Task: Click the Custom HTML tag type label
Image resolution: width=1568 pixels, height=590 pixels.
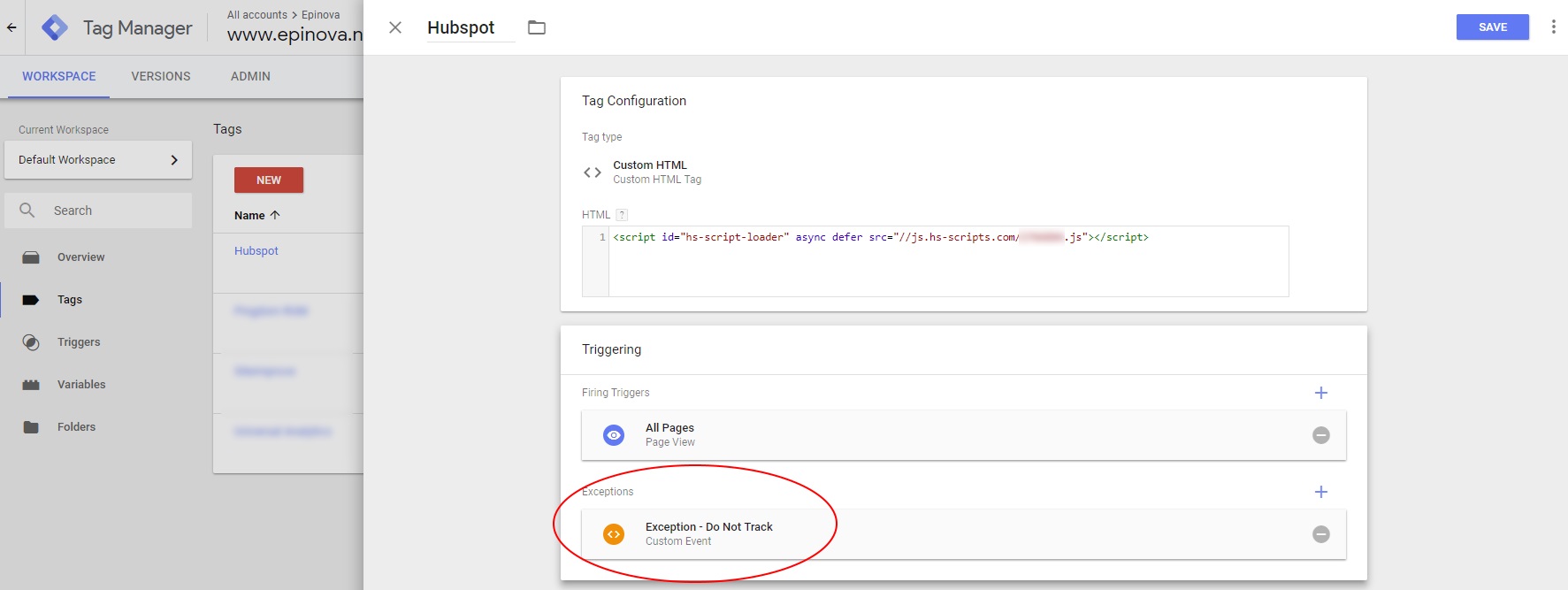Action: pos(650,165)
